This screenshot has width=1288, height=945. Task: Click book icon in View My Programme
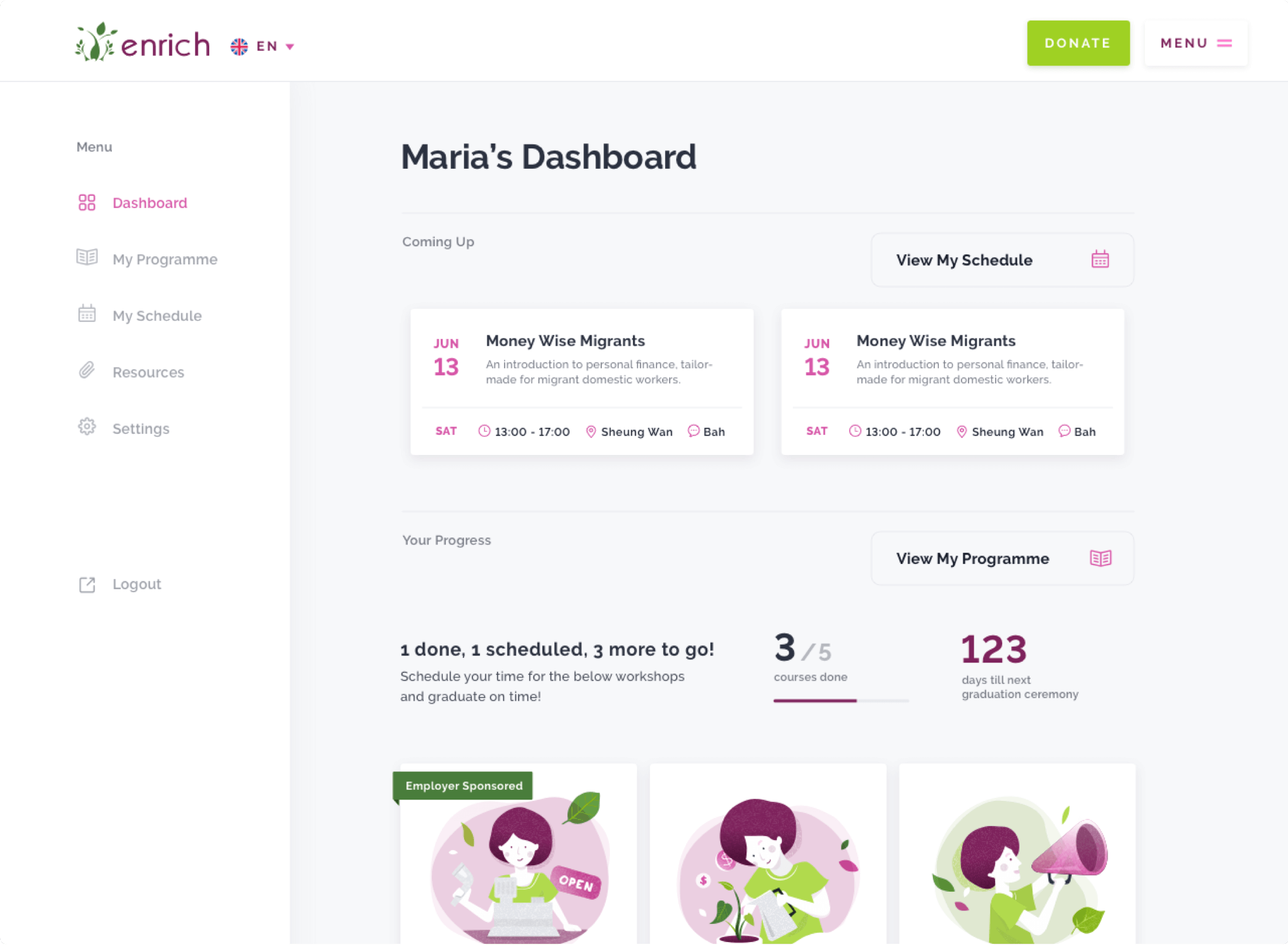coord(1100,558)
